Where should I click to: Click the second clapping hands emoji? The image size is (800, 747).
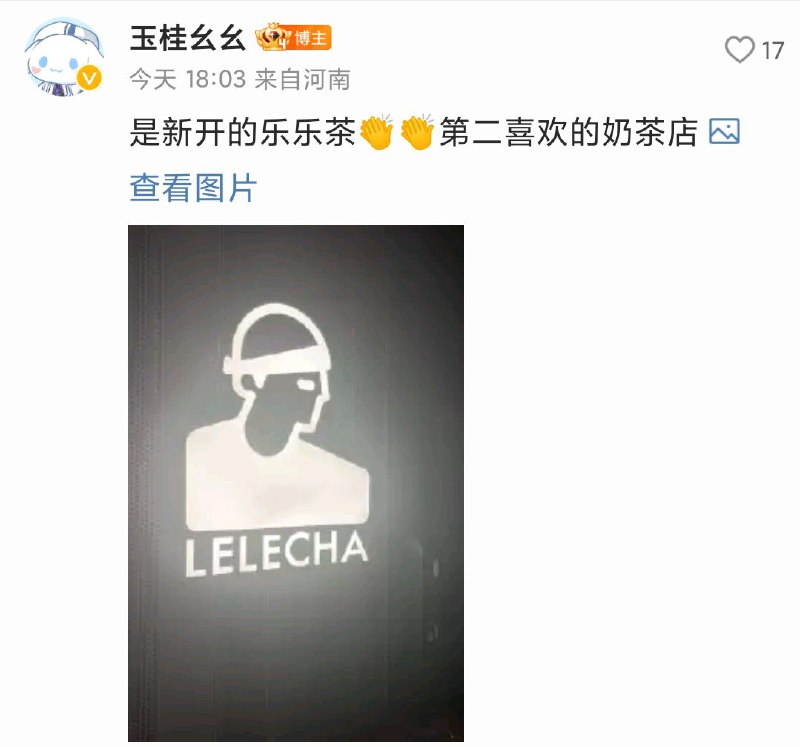[417, 132]
